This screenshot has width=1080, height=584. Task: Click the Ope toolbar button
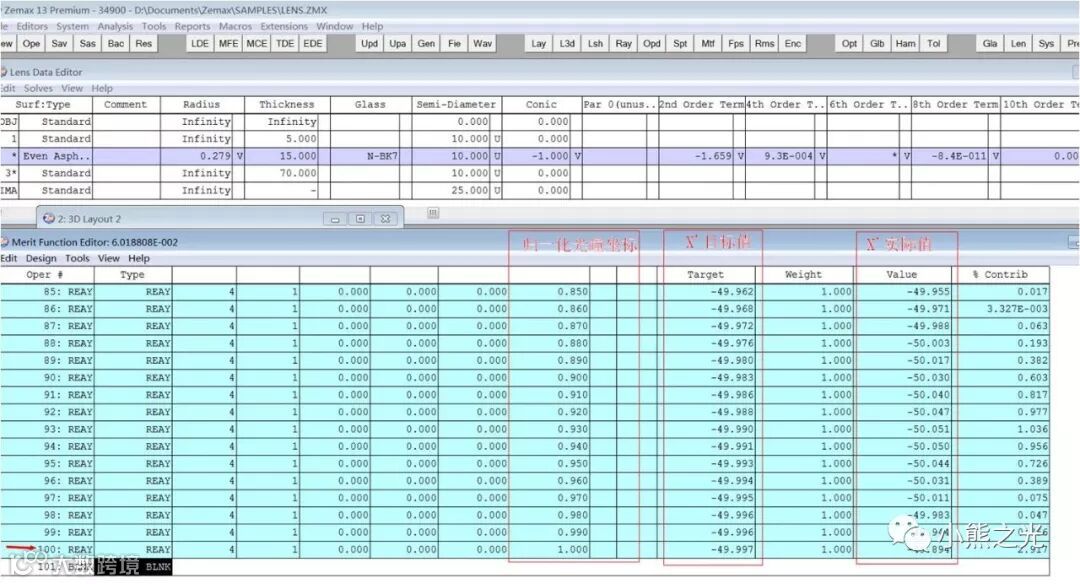32,43
